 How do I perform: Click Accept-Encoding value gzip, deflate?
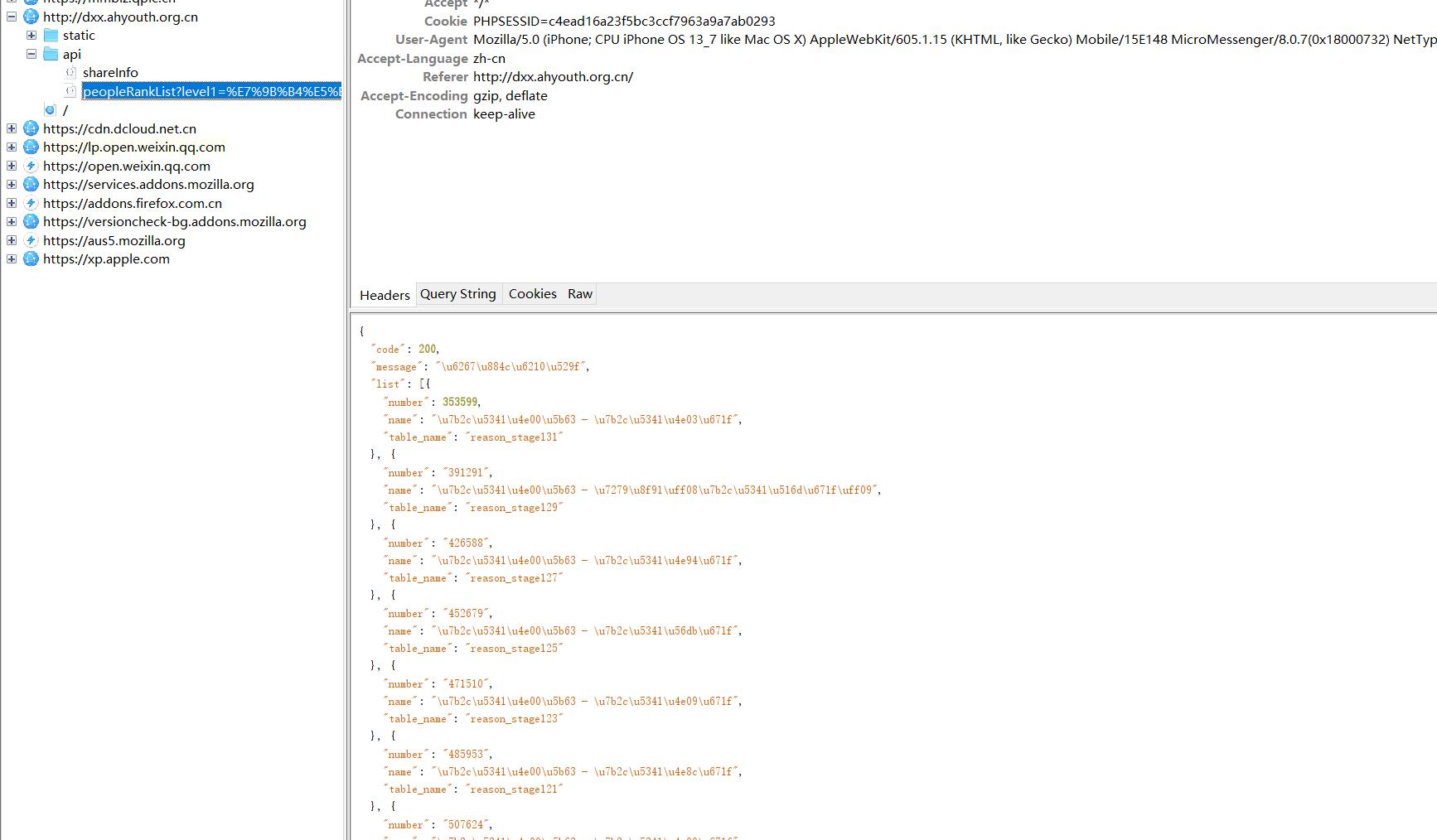point(510,95)
